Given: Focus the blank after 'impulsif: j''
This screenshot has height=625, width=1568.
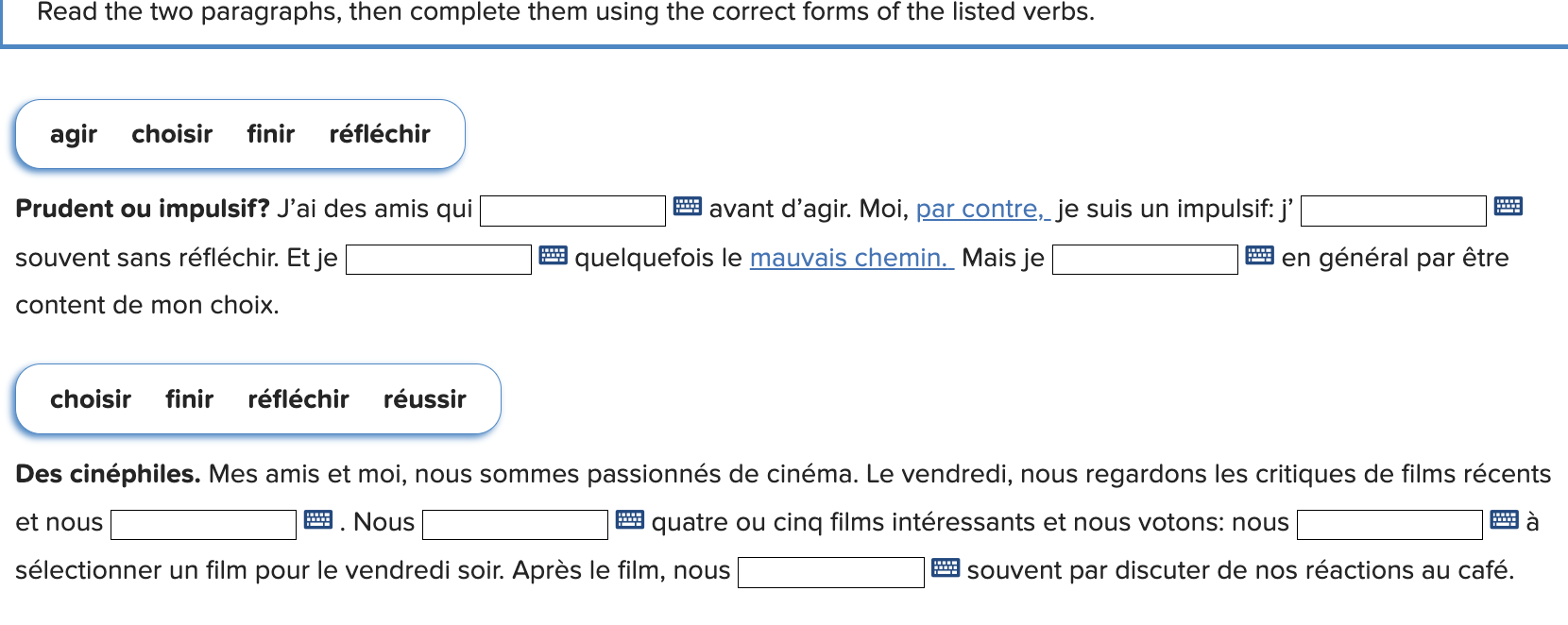Looking at the screenshot, I should [x=1393, y=211].
